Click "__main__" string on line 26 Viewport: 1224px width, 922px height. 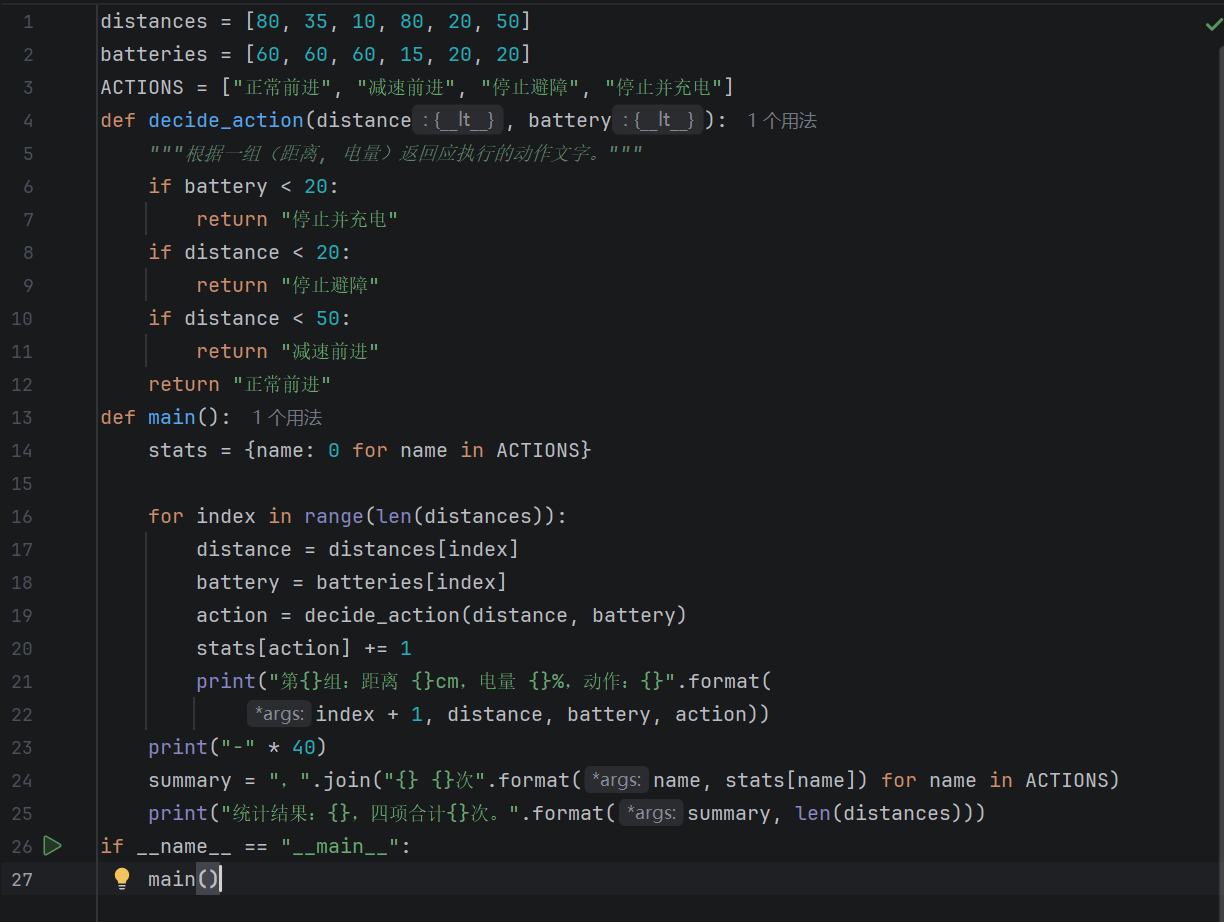(x=340, y=847)
